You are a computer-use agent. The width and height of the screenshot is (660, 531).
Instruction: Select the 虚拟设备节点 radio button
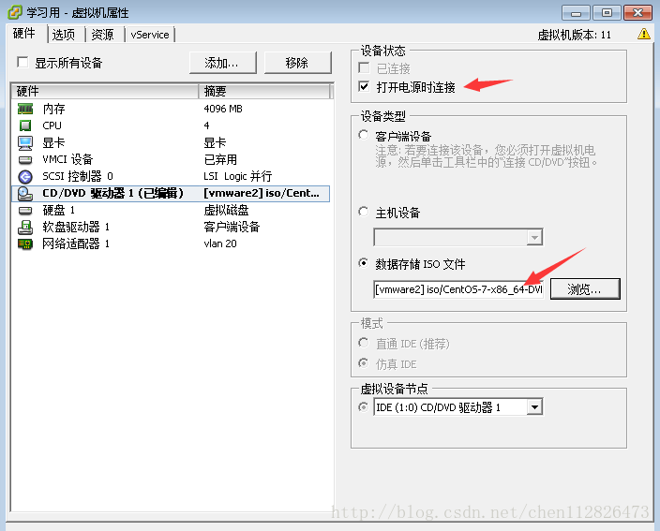pos(363,407)
